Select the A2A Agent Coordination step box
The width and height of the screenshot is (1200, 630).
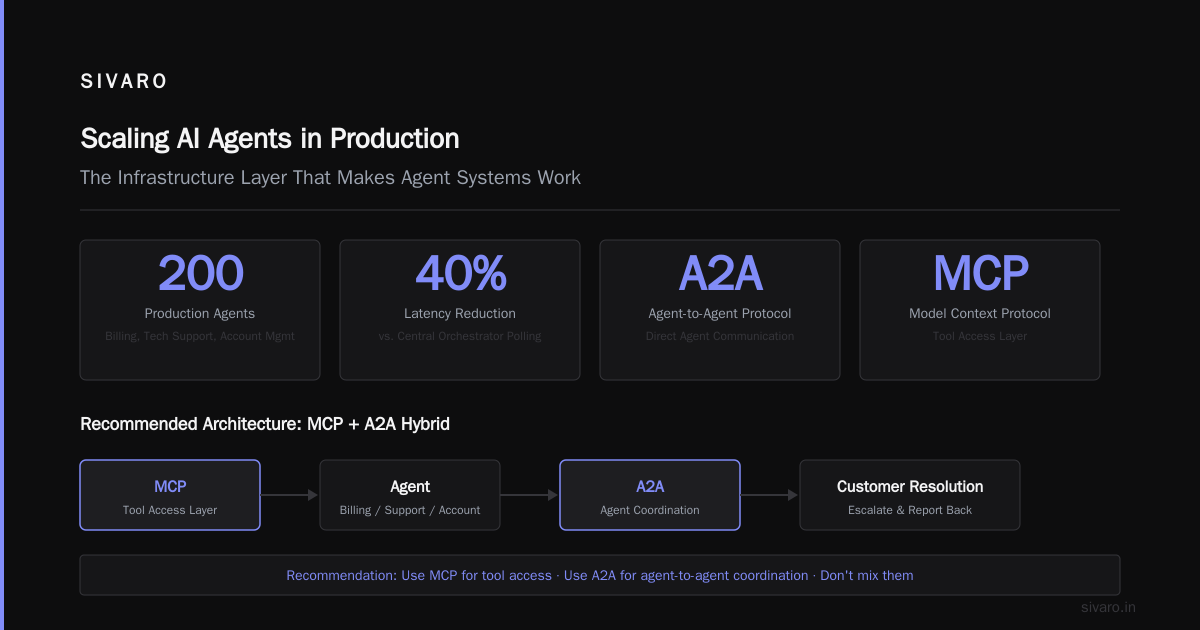point(650,495)
